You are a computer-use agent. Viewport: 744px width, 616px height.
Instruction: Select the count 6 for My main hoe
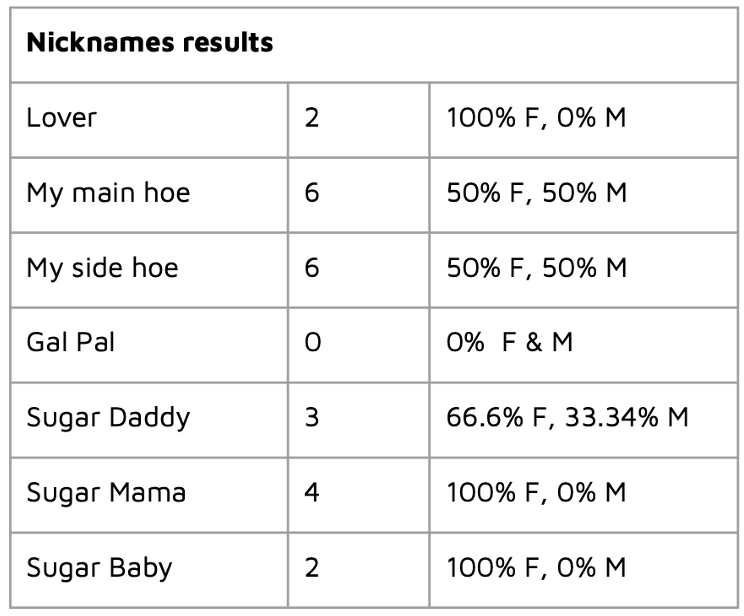coord(311,193)
